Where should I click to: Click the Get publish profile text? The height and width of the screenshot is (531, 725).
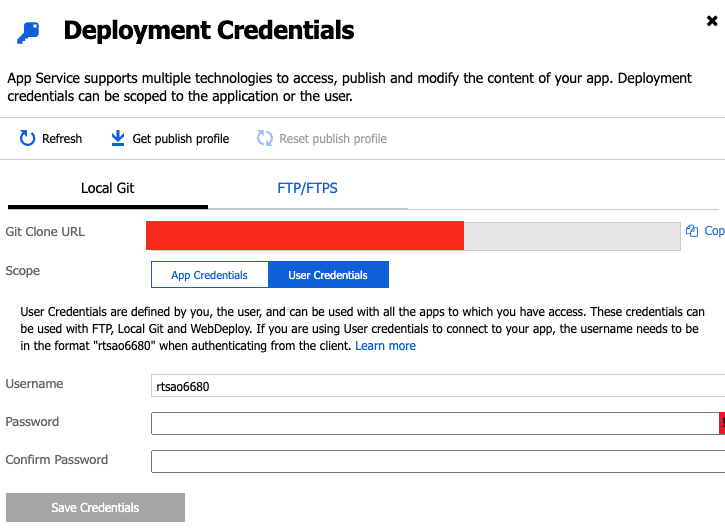[x=181, y=139]
